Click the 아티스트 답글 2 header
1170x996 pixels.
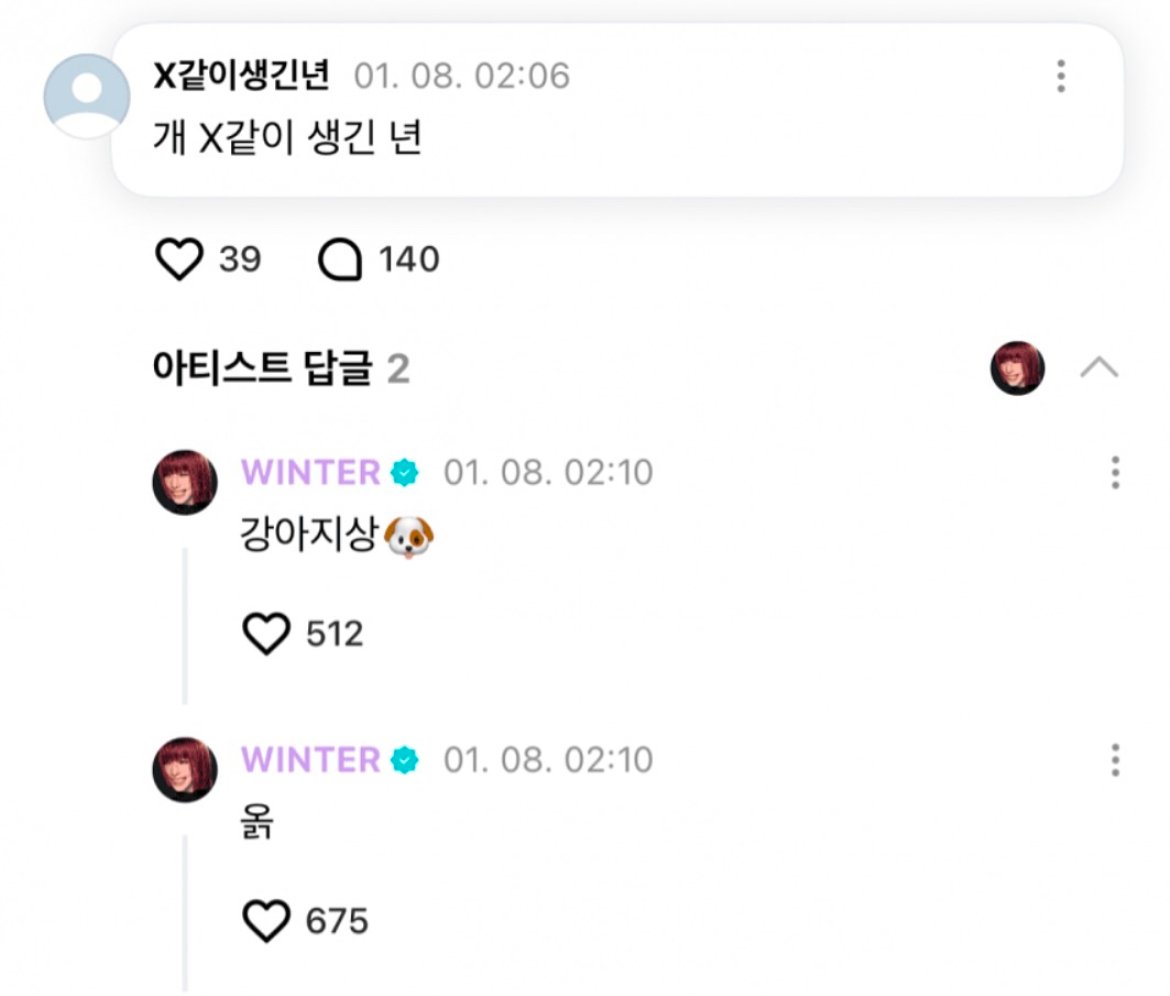click(x=281, y=368)
